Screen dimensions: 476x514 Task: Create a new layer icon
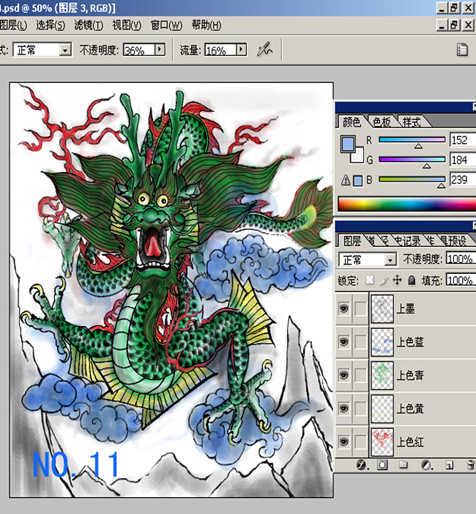(x=449, y=465)
